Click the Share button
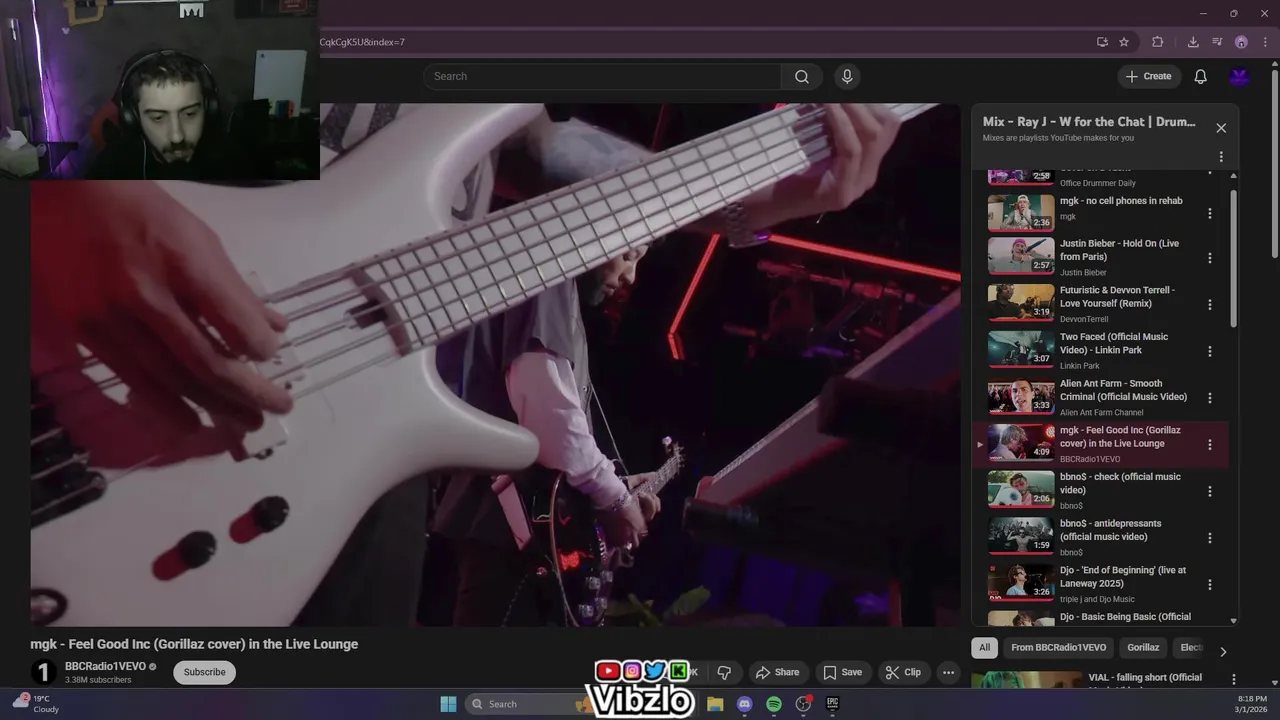The image size is (1280, 720). pos(777,672)
